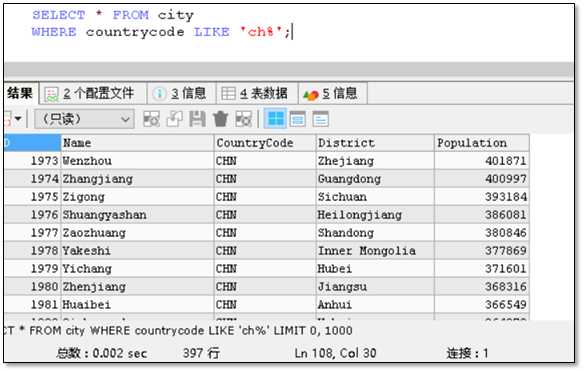Click the cancel changes icon beside trash
Viewport: 584px width, 372px height.
pyautogui.click(x=244, y=119)
